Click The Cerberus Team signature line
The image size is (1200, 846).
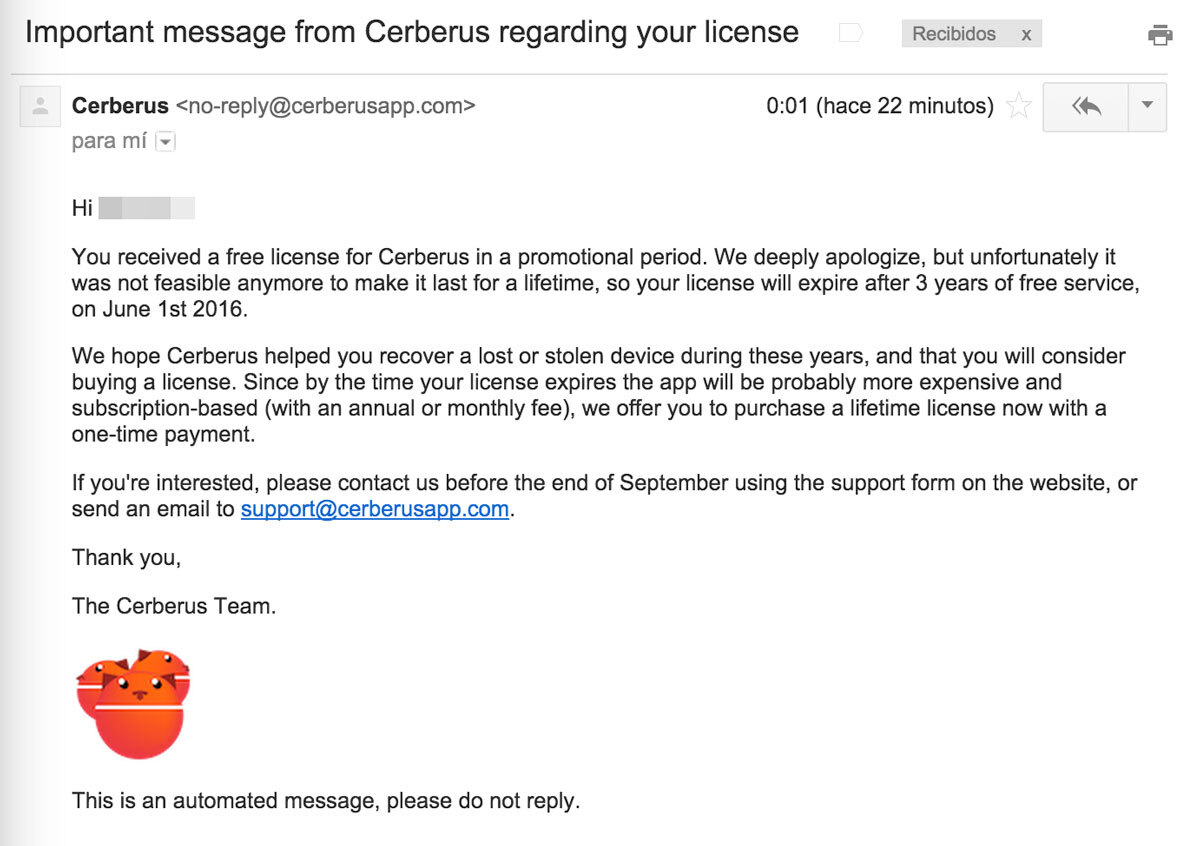point(174,606)
